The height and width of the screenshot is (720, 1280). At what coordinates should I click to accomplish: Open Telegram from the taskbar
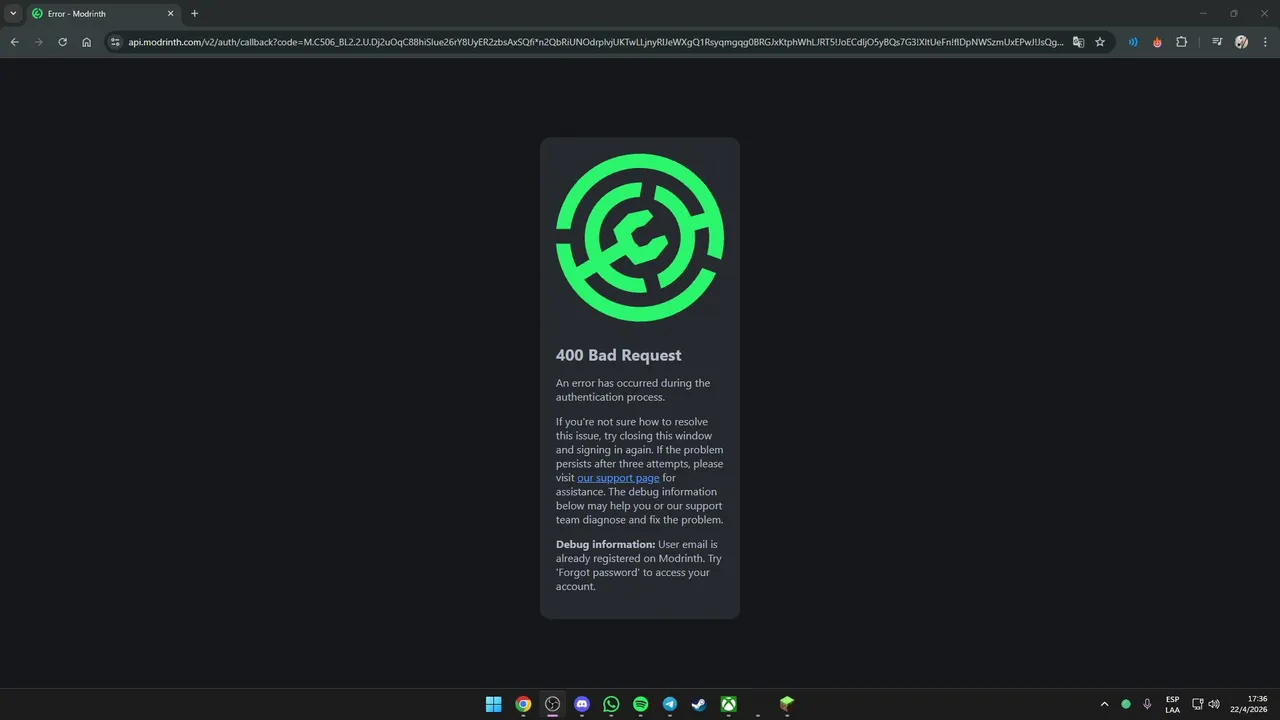point(670,704)
